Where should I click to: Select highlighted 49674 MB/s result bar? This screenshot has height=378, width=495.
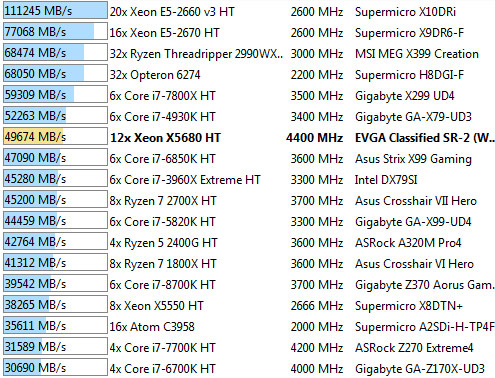55,136
